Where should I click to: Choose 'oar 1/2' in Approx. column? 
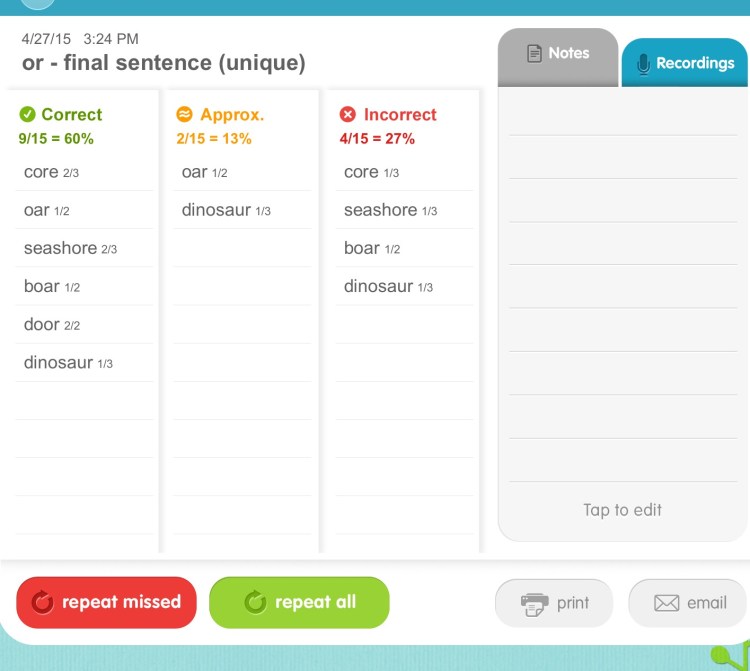point(205,172)
